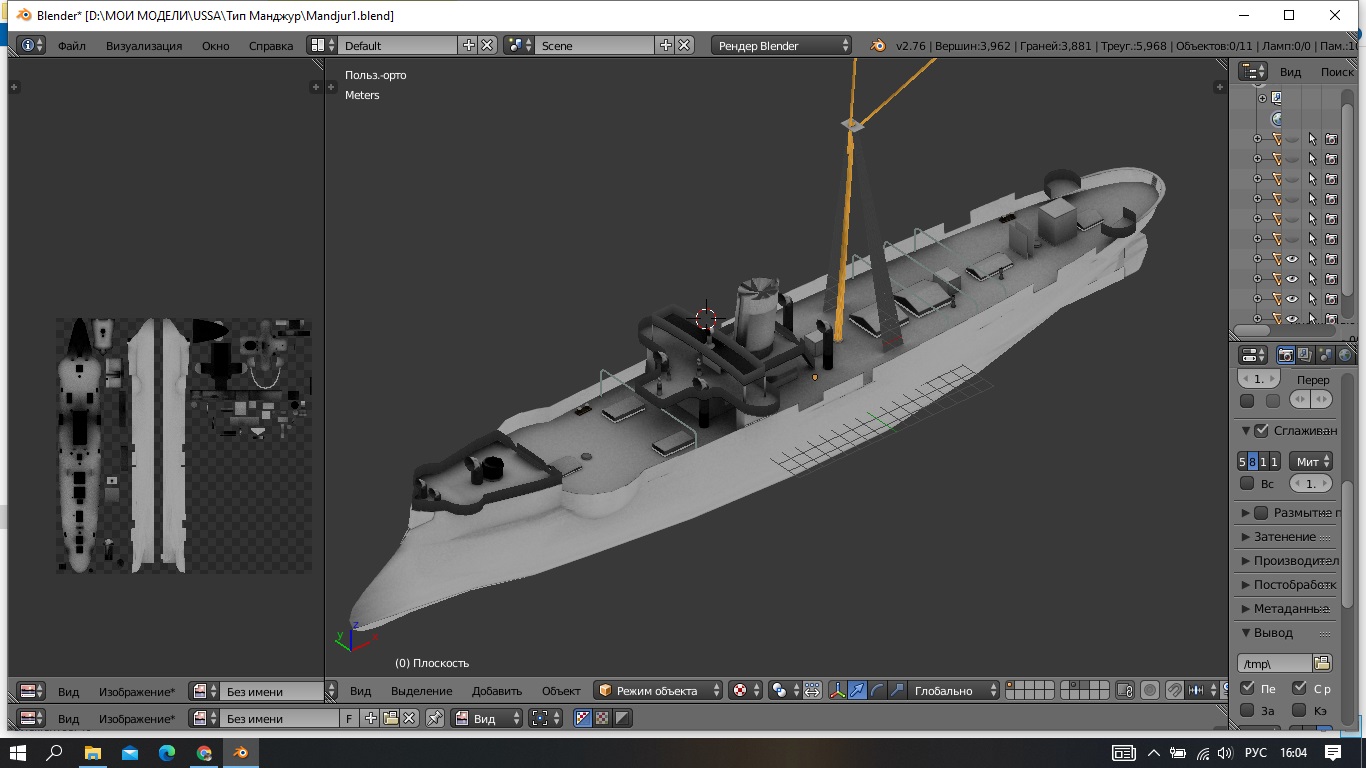Open the World properties globe icon
The width and height of the screenshot is (1366, 768).
(1345, 355)
